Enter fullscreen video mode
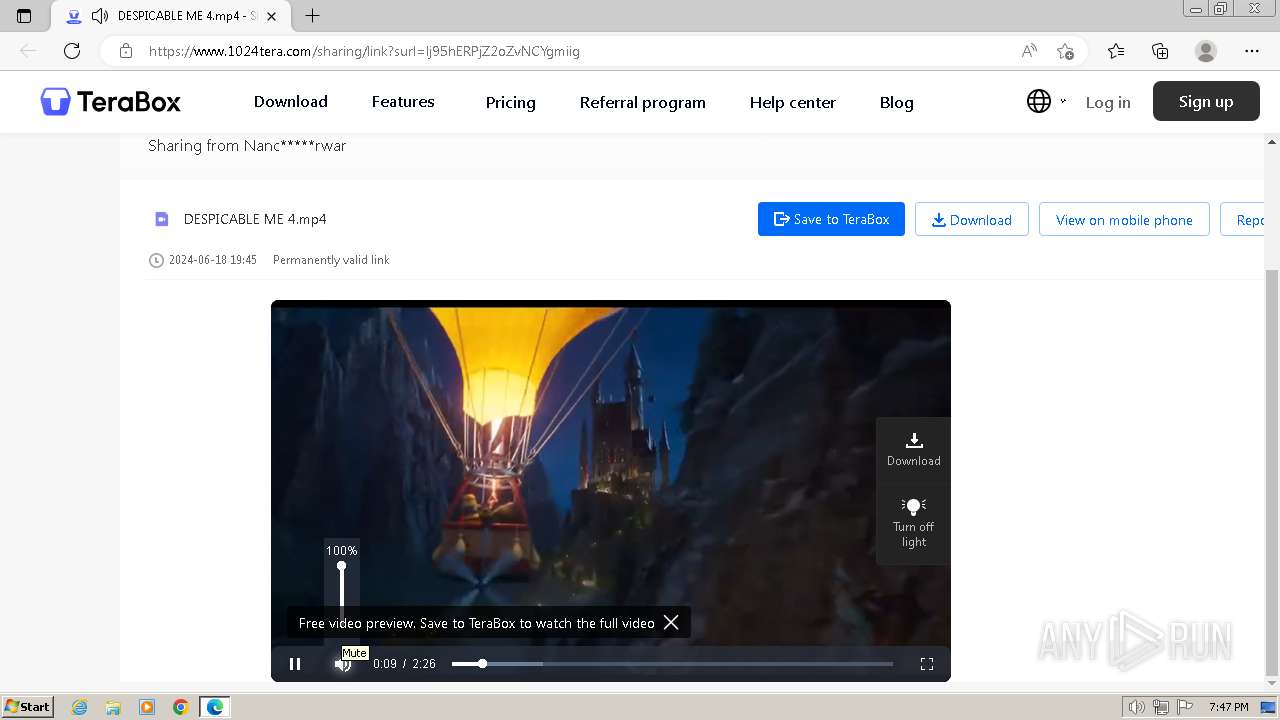This screenshot has height=720, width=1280. click(x=927, y=664)
